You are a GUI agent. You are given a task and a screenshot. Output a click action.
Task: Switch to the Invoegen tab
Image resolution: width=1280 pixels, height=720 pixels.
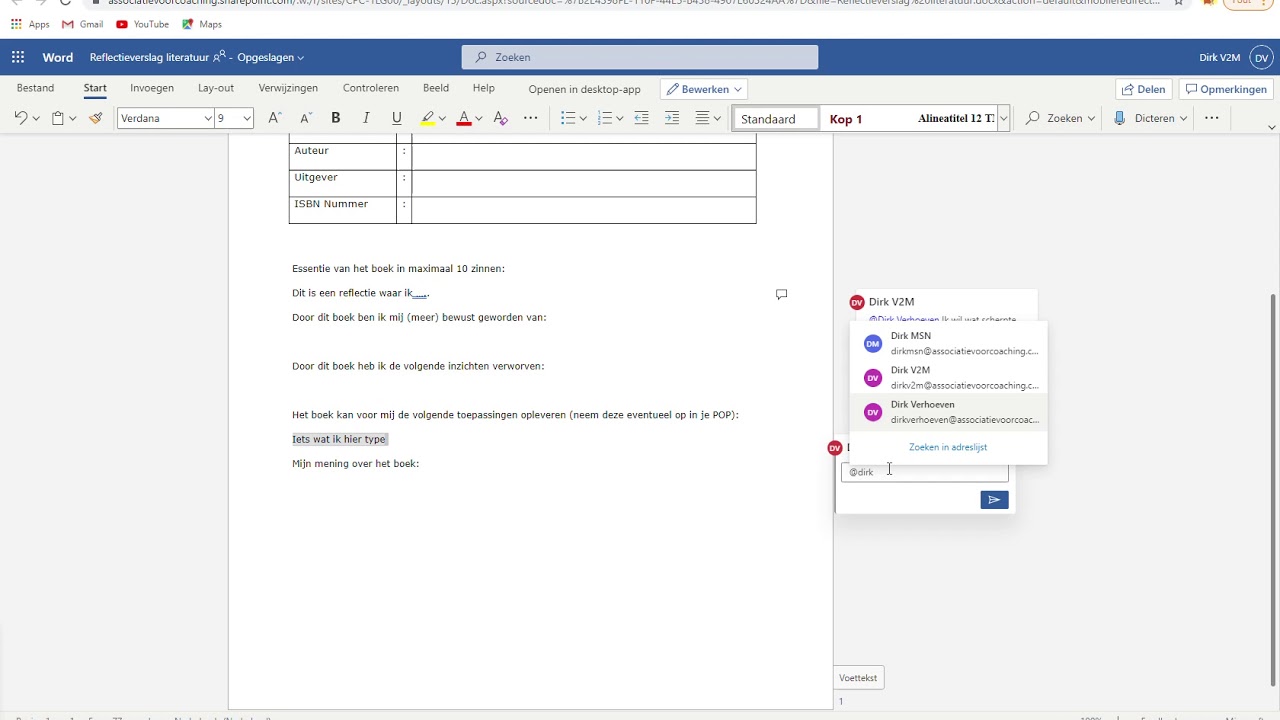[x=152, y=88]
